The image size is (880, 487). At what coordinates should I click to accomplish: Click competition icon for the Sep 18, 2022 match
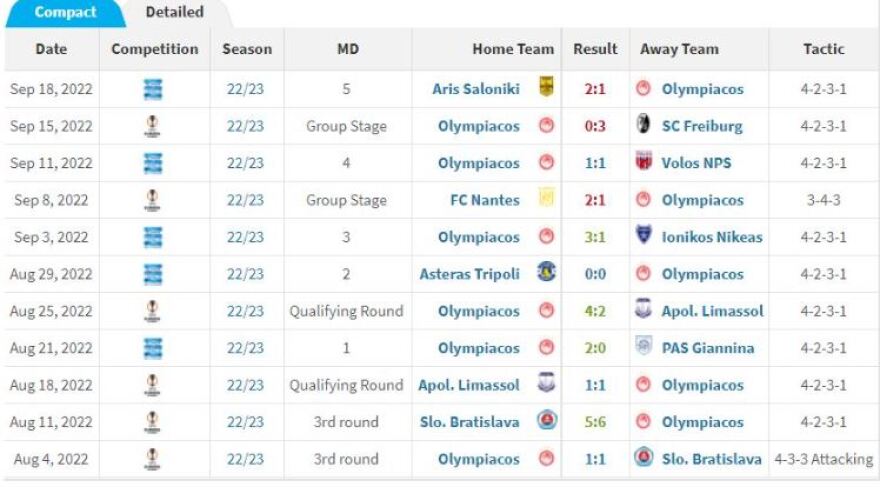click(153, 89)
